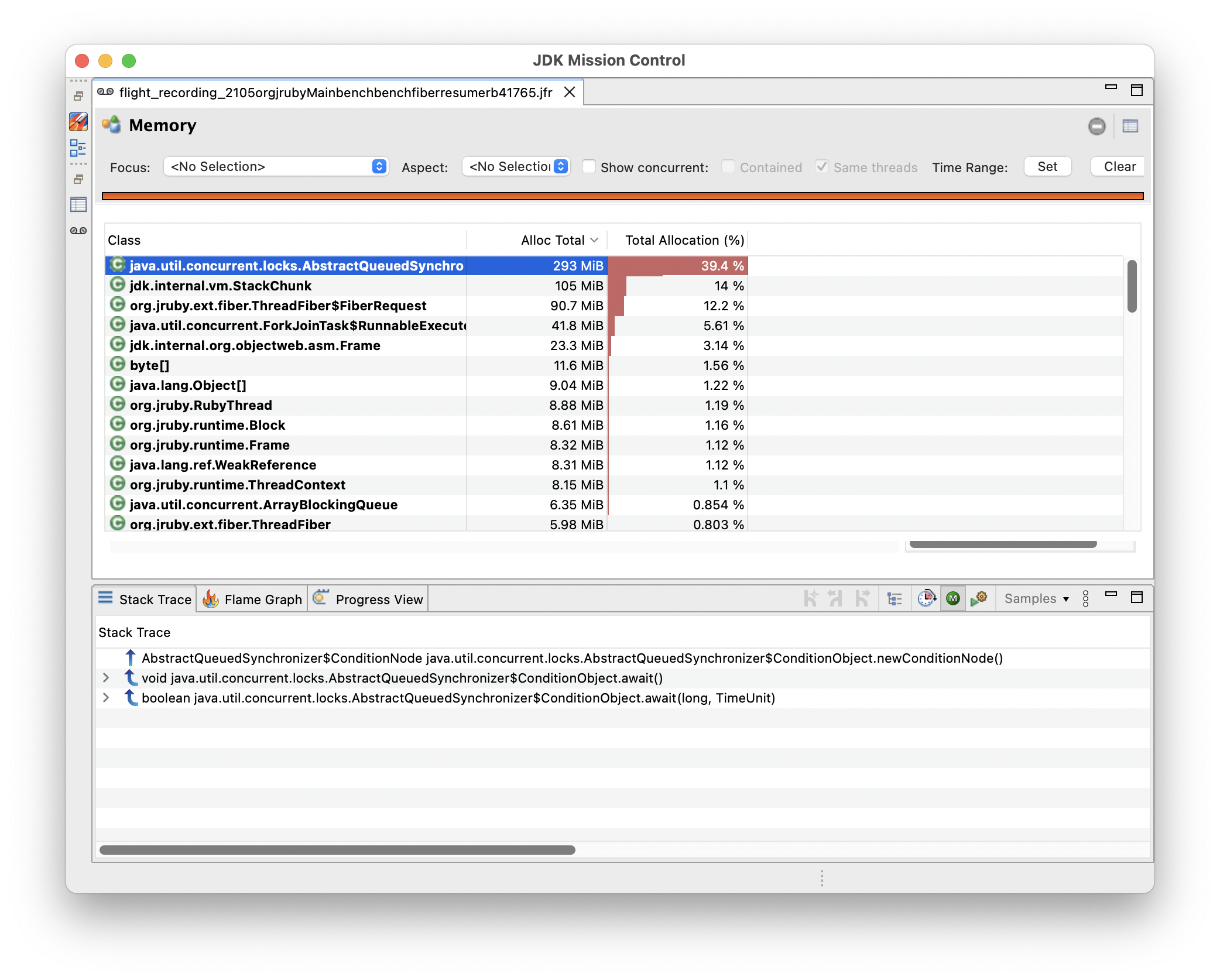This screenshot has width=1220, height=980.
Task: Click the tree view icon in stack trace toolbar
Action: pyautogui.click(x=894, y=598)
